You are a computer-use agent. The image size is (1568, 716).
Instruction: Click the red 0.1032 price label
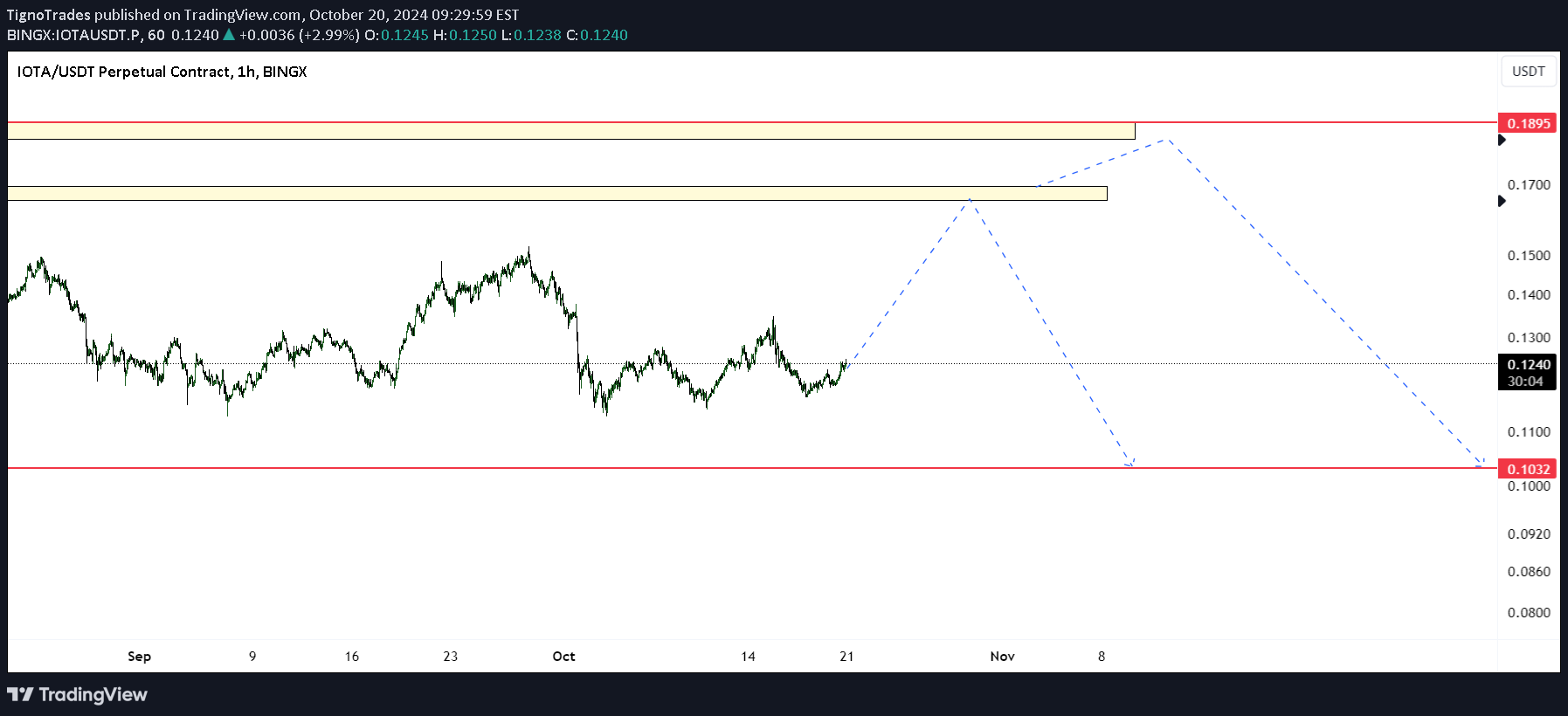1528,469
